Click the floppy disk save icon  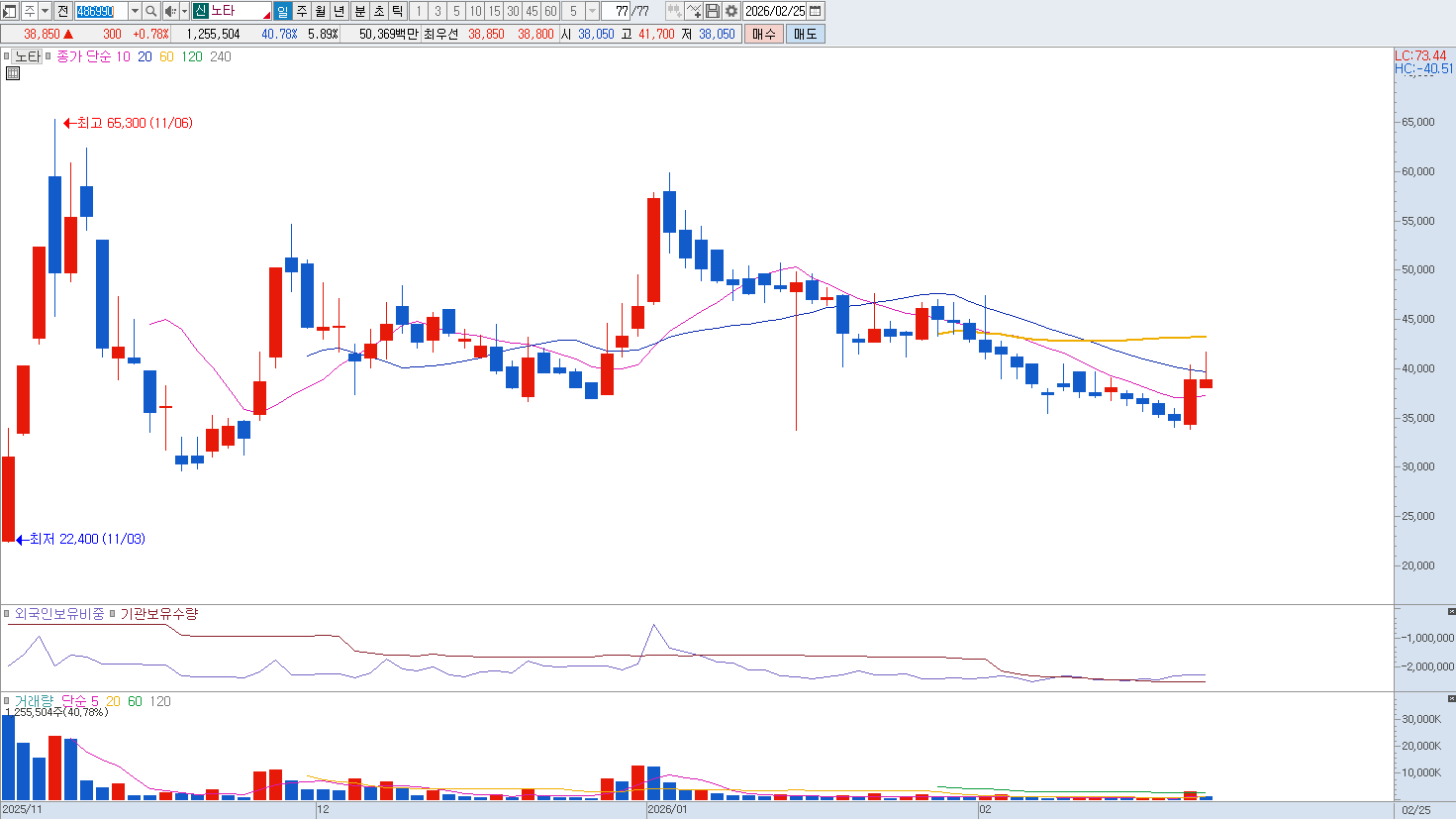pyautogui.click(x=713, y=11)
